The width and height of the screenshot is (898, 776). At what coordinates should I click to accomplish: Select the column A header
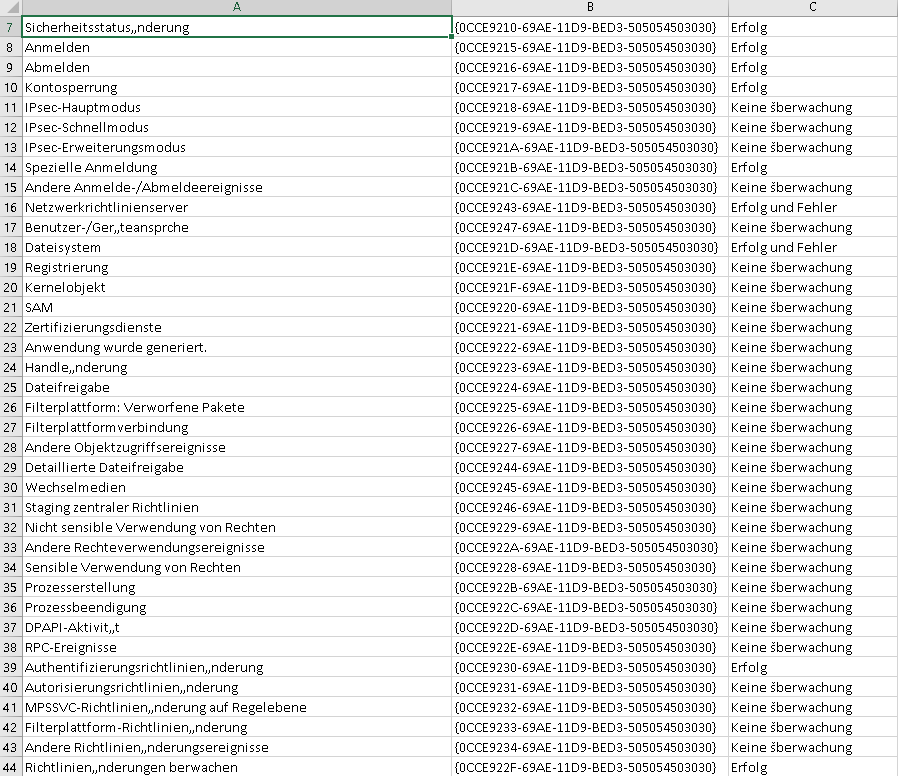pyautogui.click(x=236, y=8)
